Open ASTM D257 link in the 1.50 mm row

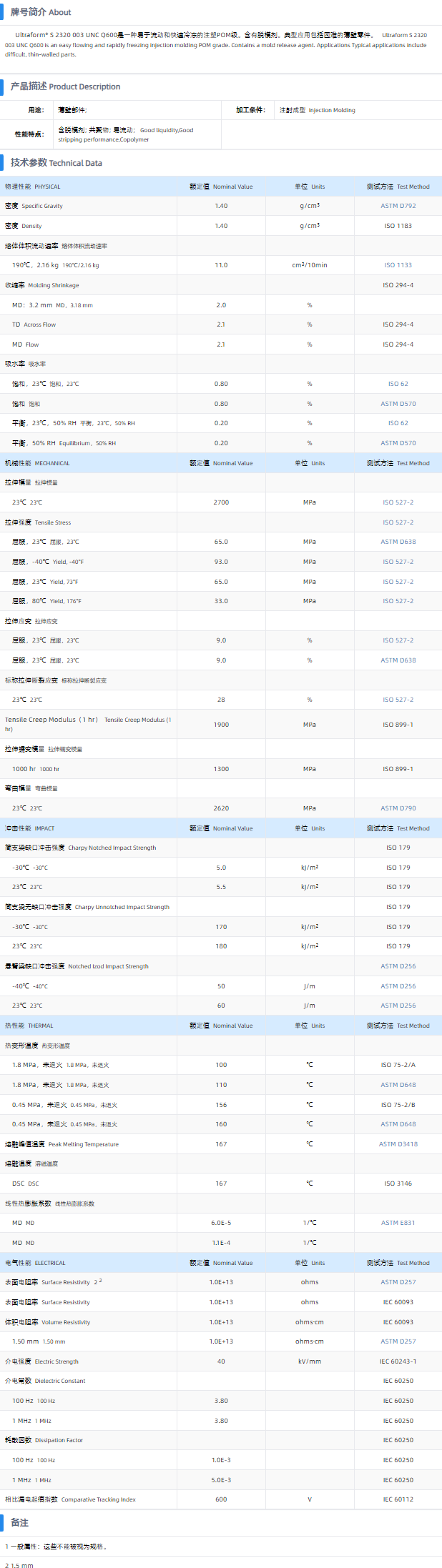tap(398, 1341)
